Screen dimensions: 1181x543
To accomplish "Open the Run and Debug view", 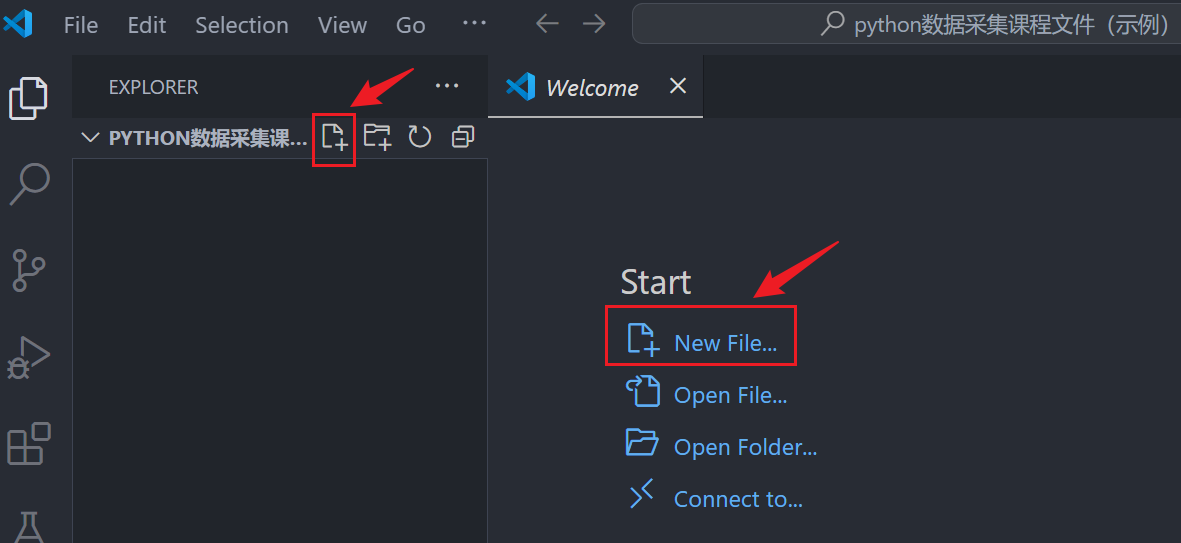I will pos(29,357).
